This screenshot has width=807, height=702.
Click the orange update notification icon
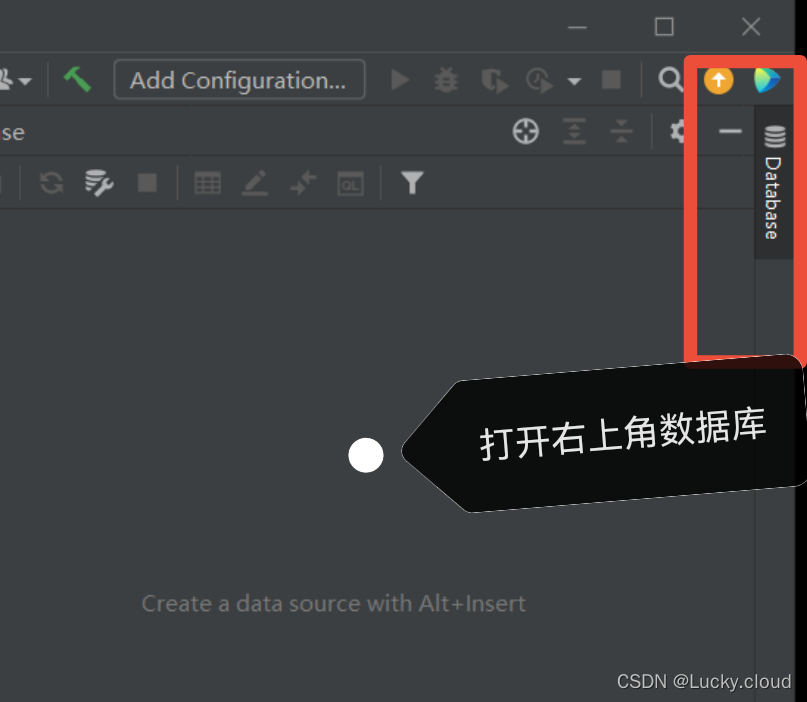718,80
